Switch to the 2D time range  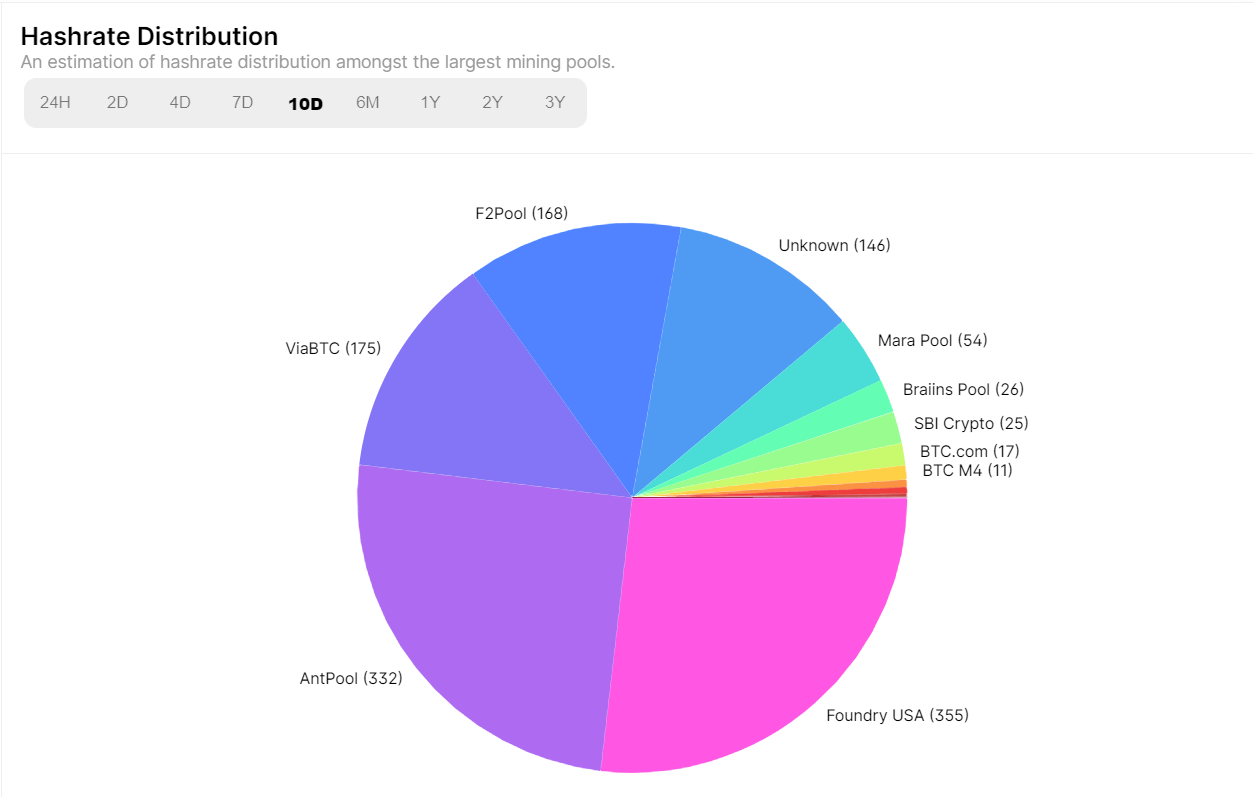click(x=118, y=103)
